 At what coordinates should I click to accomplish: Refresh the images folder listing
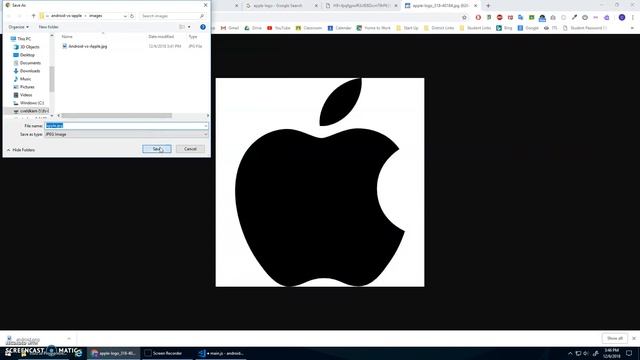point(132,16)
